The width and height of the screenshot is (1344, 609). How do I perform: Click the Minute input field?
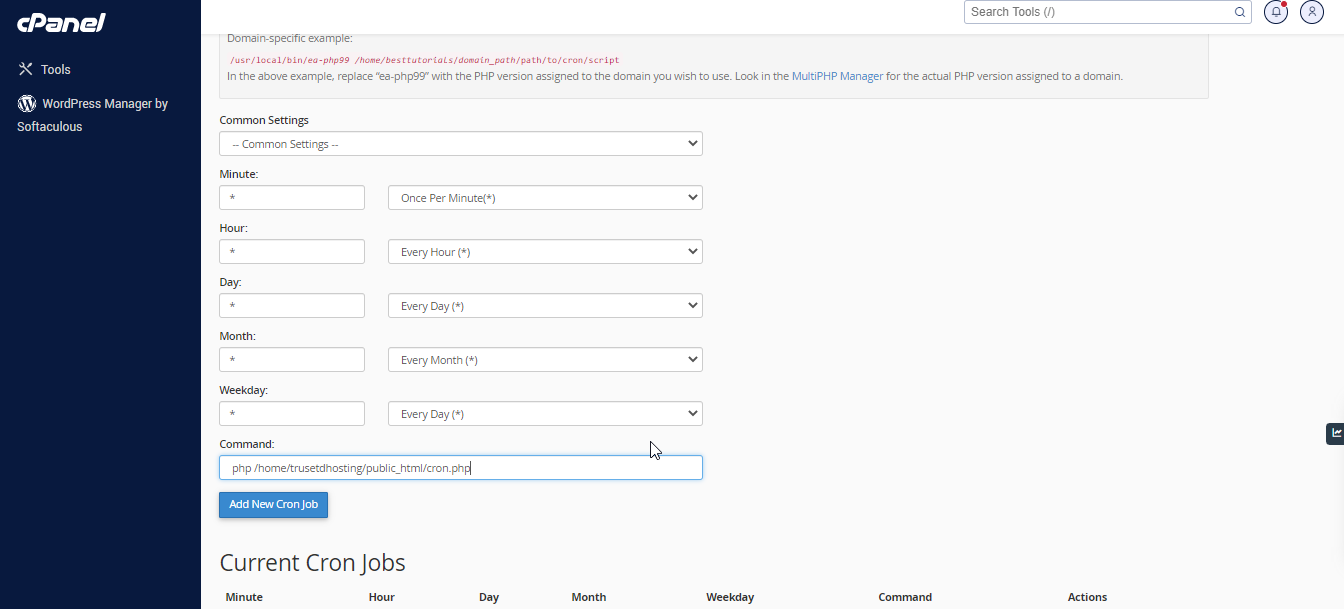292,198
